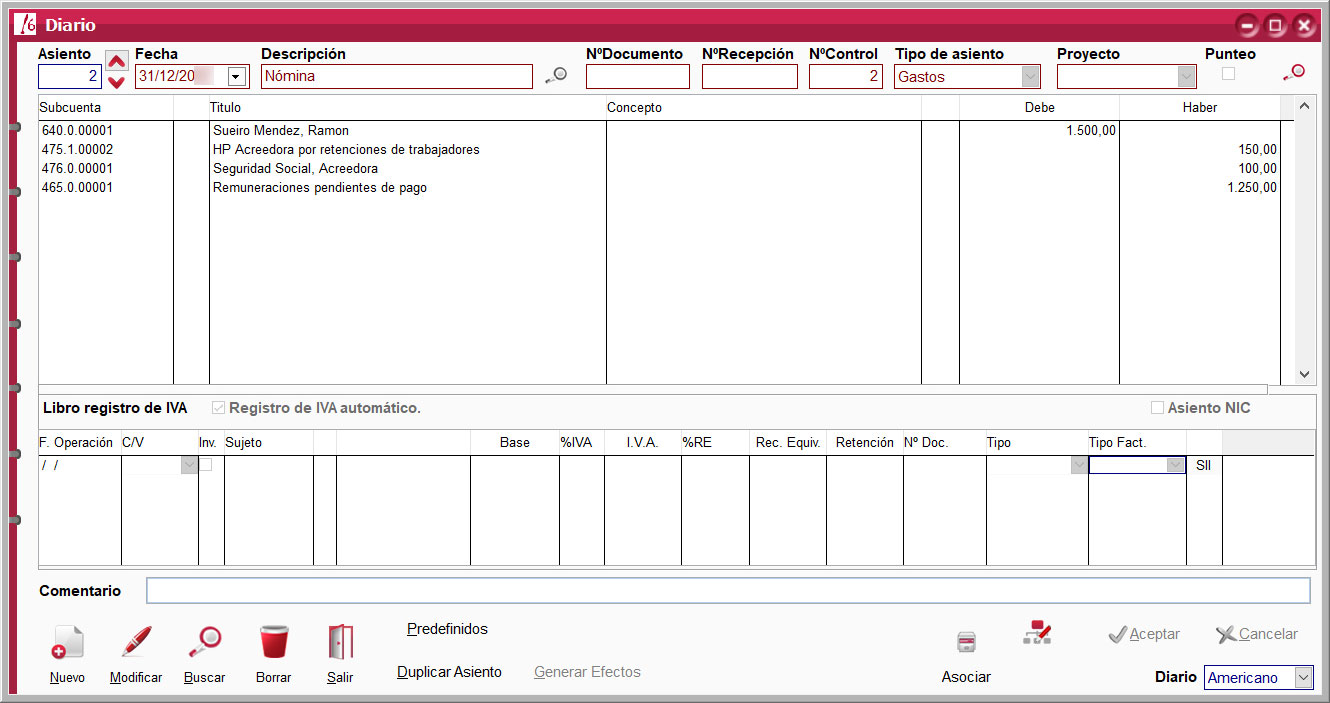Open the Tipo Fact. dropdown
The image size is (1330, 703).
coord(1175,465)
